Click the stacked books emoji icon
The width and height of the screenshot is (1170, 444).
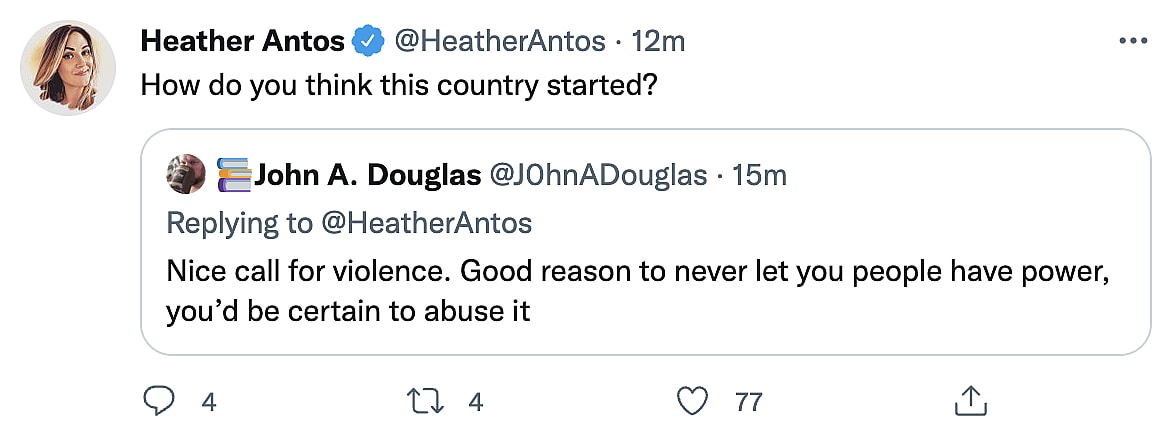(x=234, y=175)
